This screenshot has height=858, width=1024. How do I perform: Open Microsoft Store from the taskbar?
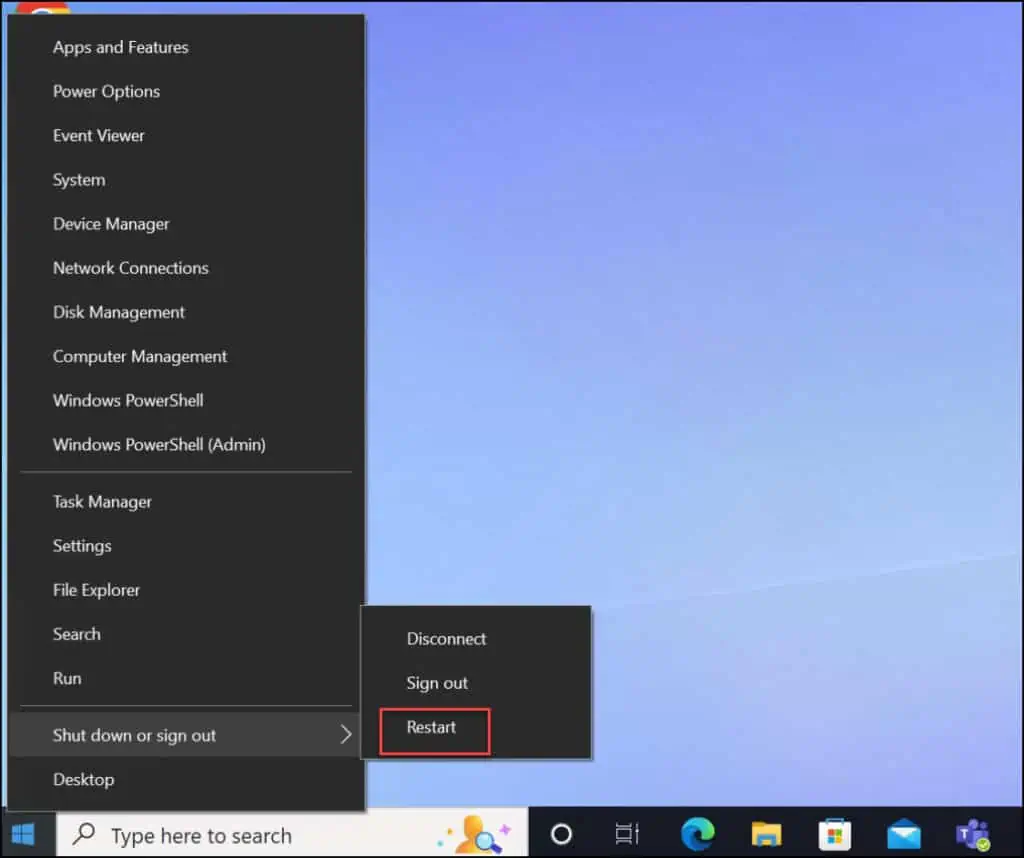coord(835,834)
